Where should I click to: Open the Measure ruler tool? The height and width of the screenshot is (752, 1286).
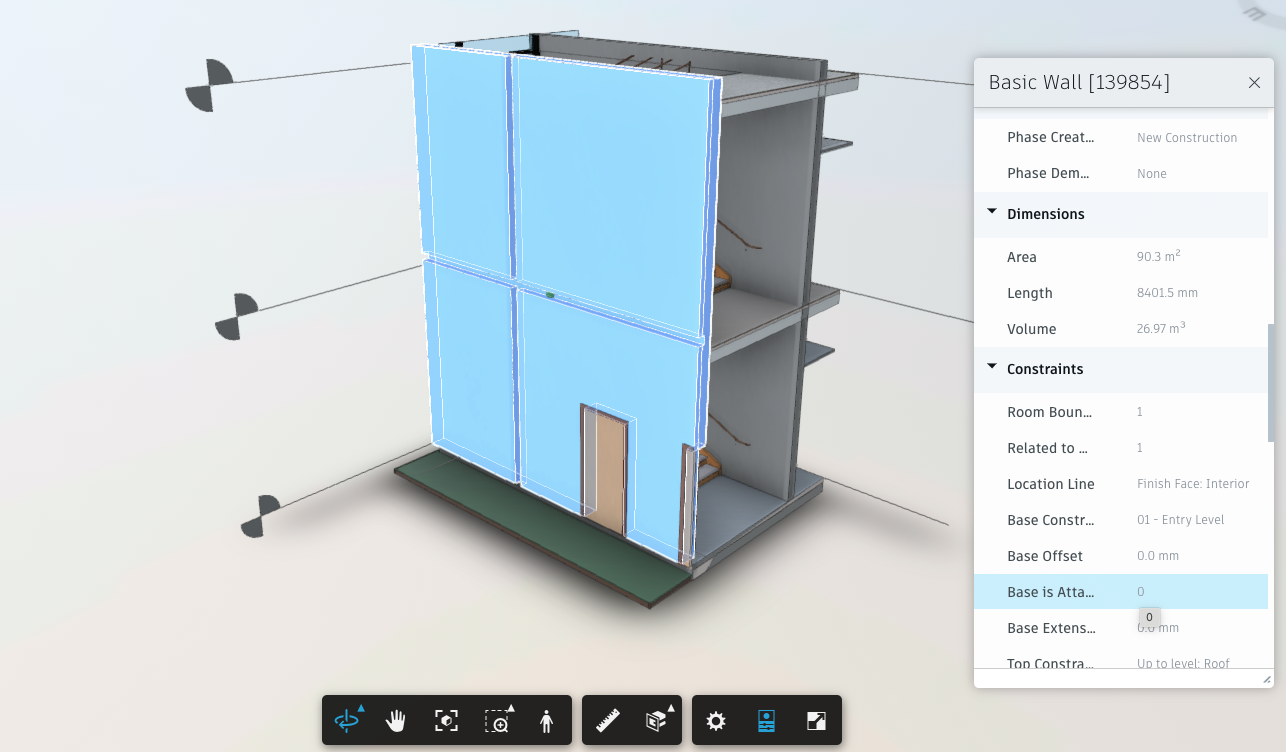(x=608, y=720)
